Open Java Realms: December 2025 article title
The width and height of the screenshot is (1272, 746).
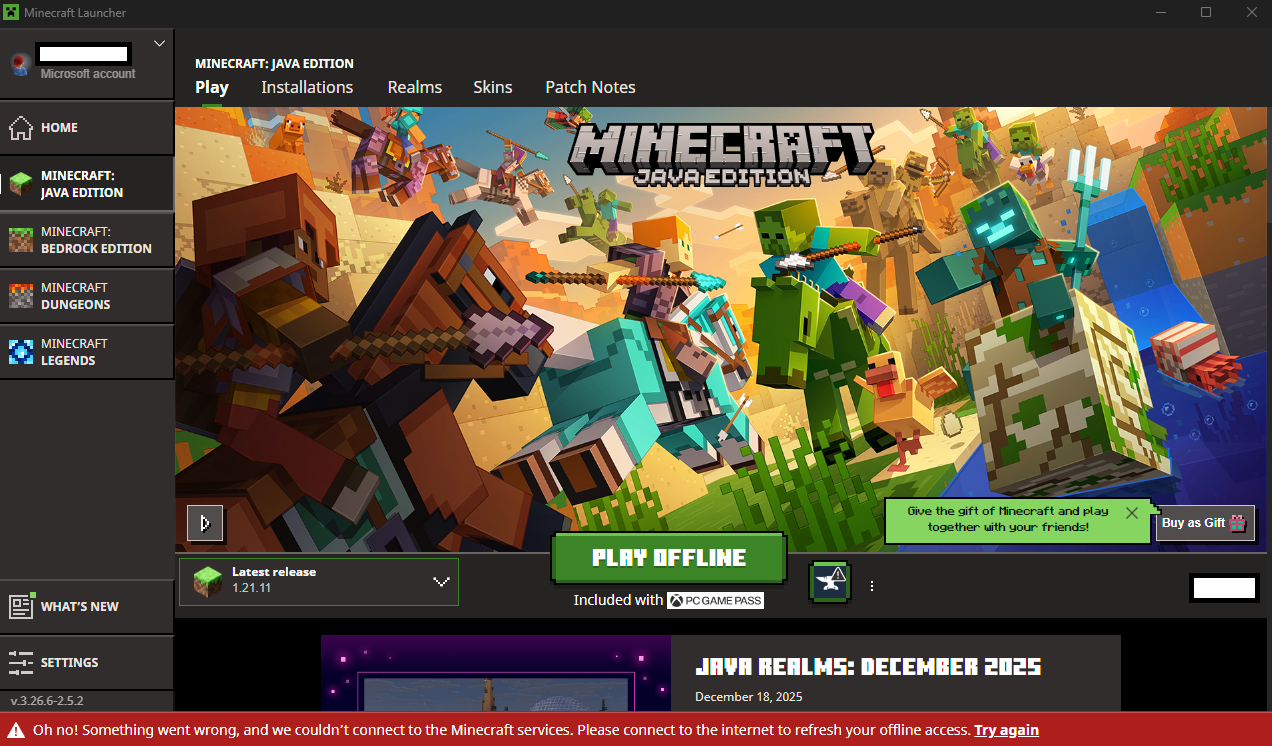pyautogui.click(x=868, y=667)
